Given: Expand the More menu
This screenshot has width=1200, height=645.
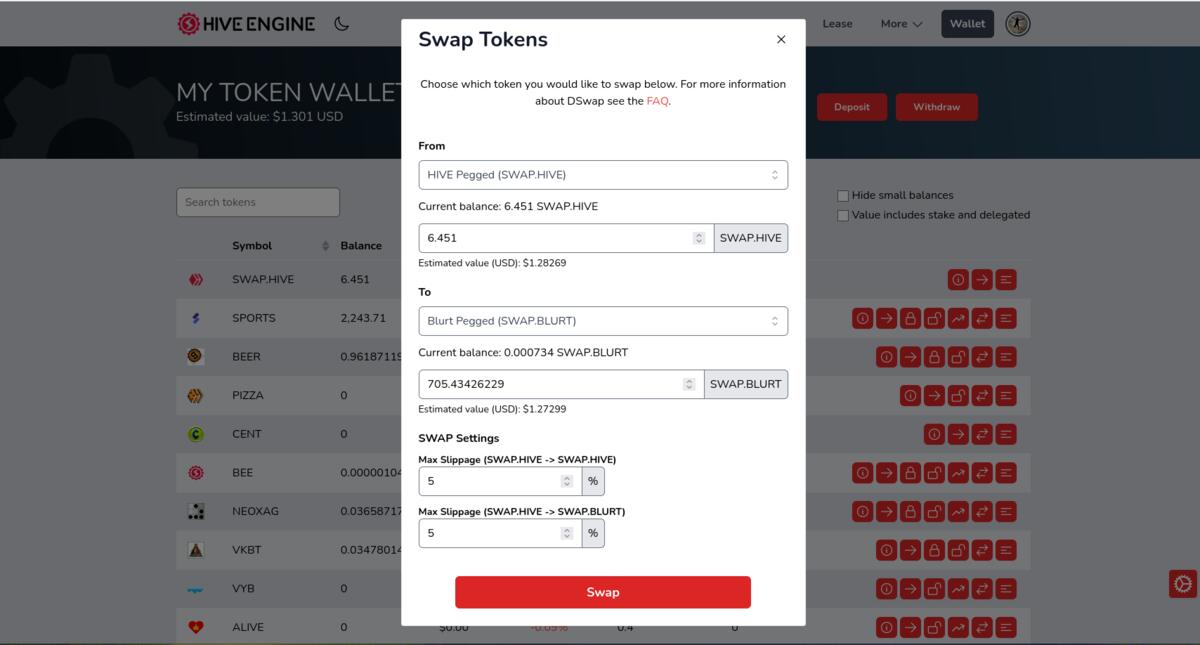Looking at the screenshot, I should point(901,24).
